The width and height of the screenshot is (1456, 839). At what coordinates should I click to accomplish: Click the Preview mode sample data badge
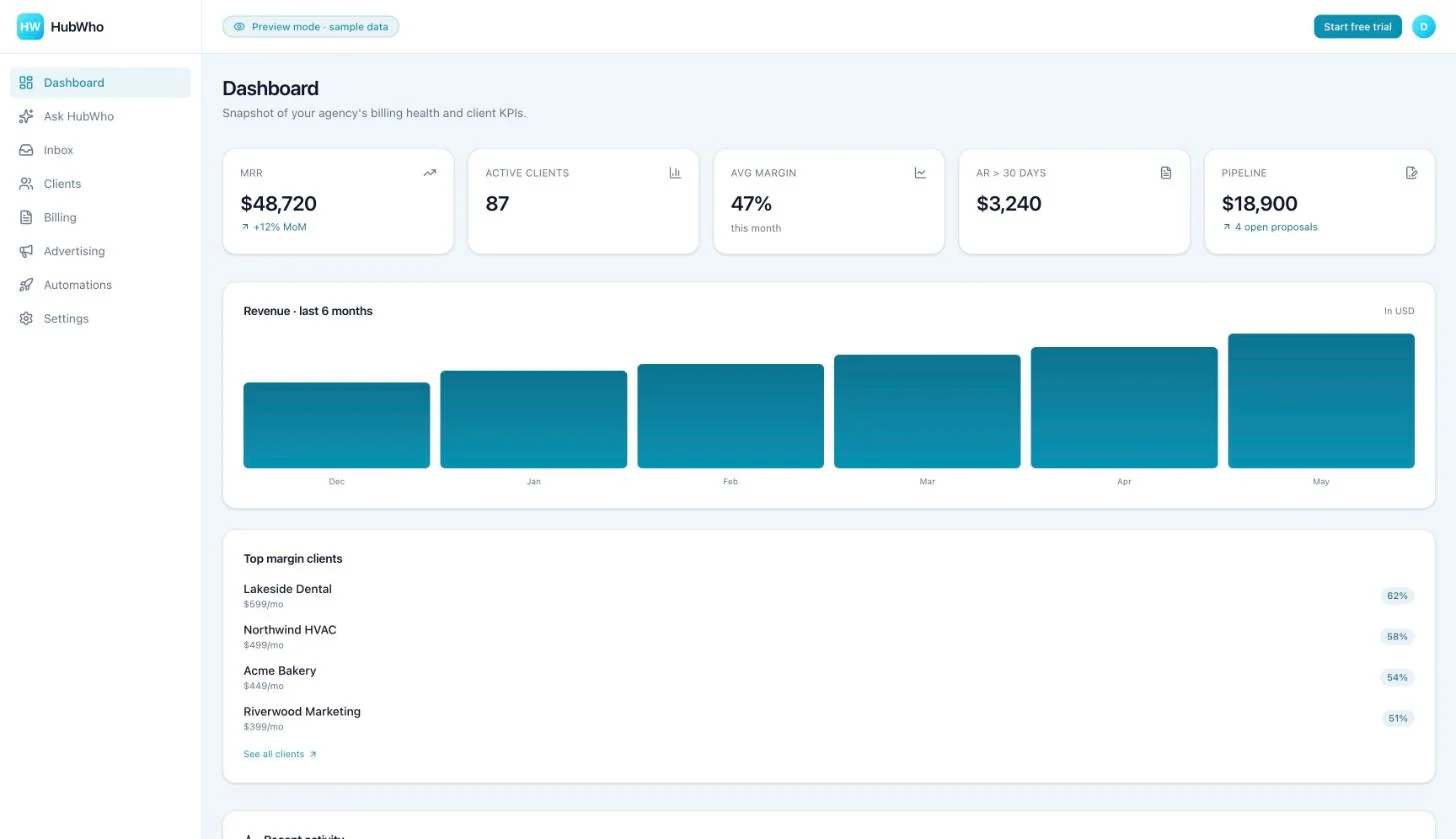coord(311,27)
